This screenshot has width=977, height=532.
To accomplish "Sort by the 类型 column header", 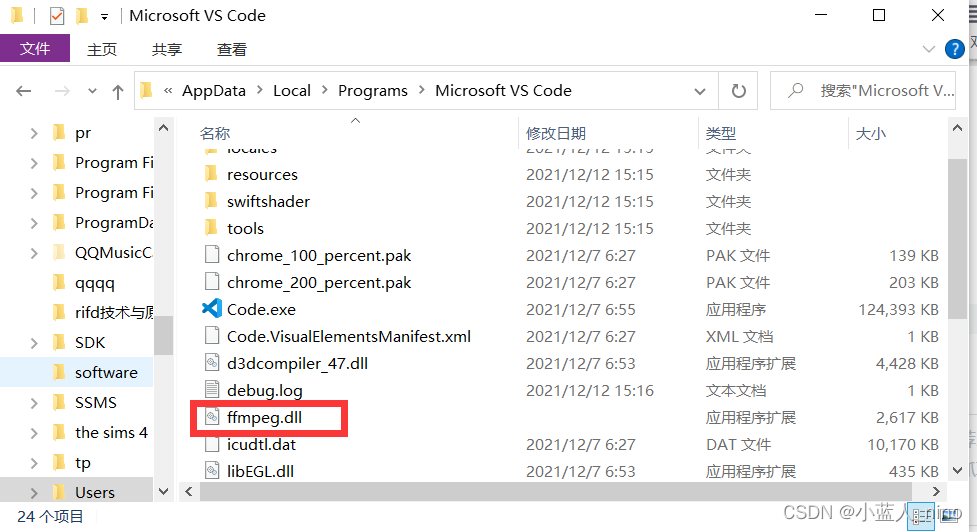I will tap(721, 133).
